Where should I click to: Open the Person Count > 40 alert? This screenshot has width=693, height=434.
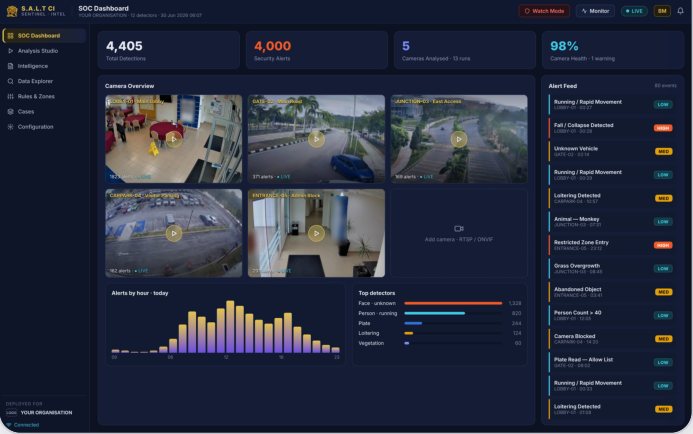(612, 316)
